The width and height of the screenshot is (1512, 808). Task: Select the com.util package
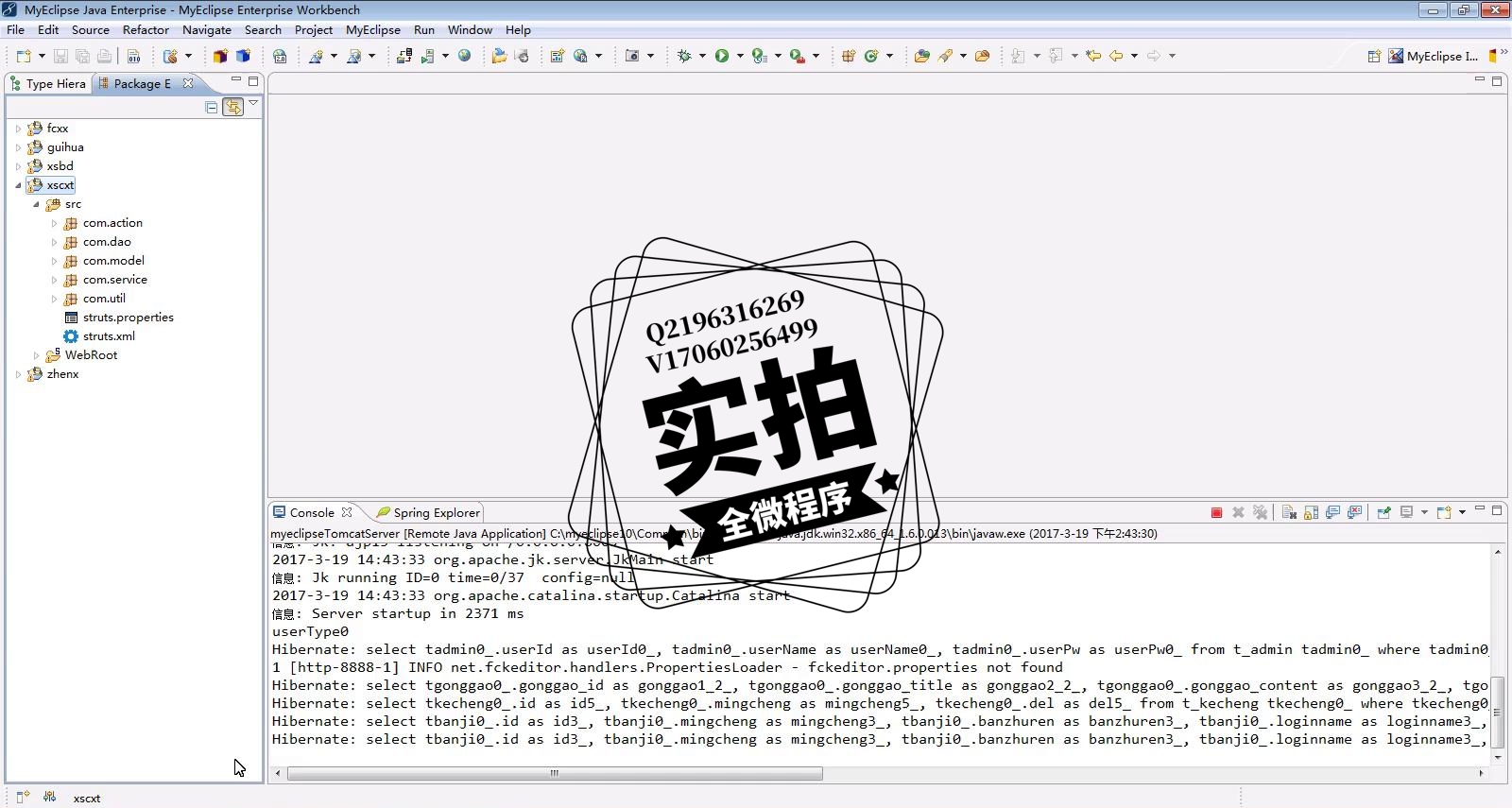[x=94, y=299]
